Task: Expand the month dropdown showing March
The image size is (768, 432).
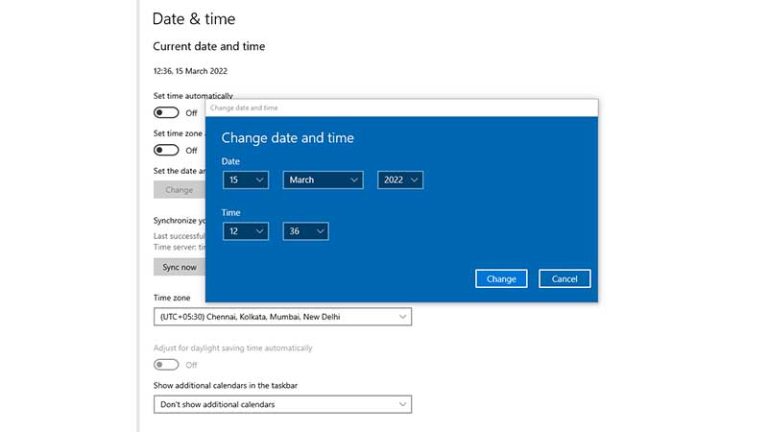Action: click(323, 180)
